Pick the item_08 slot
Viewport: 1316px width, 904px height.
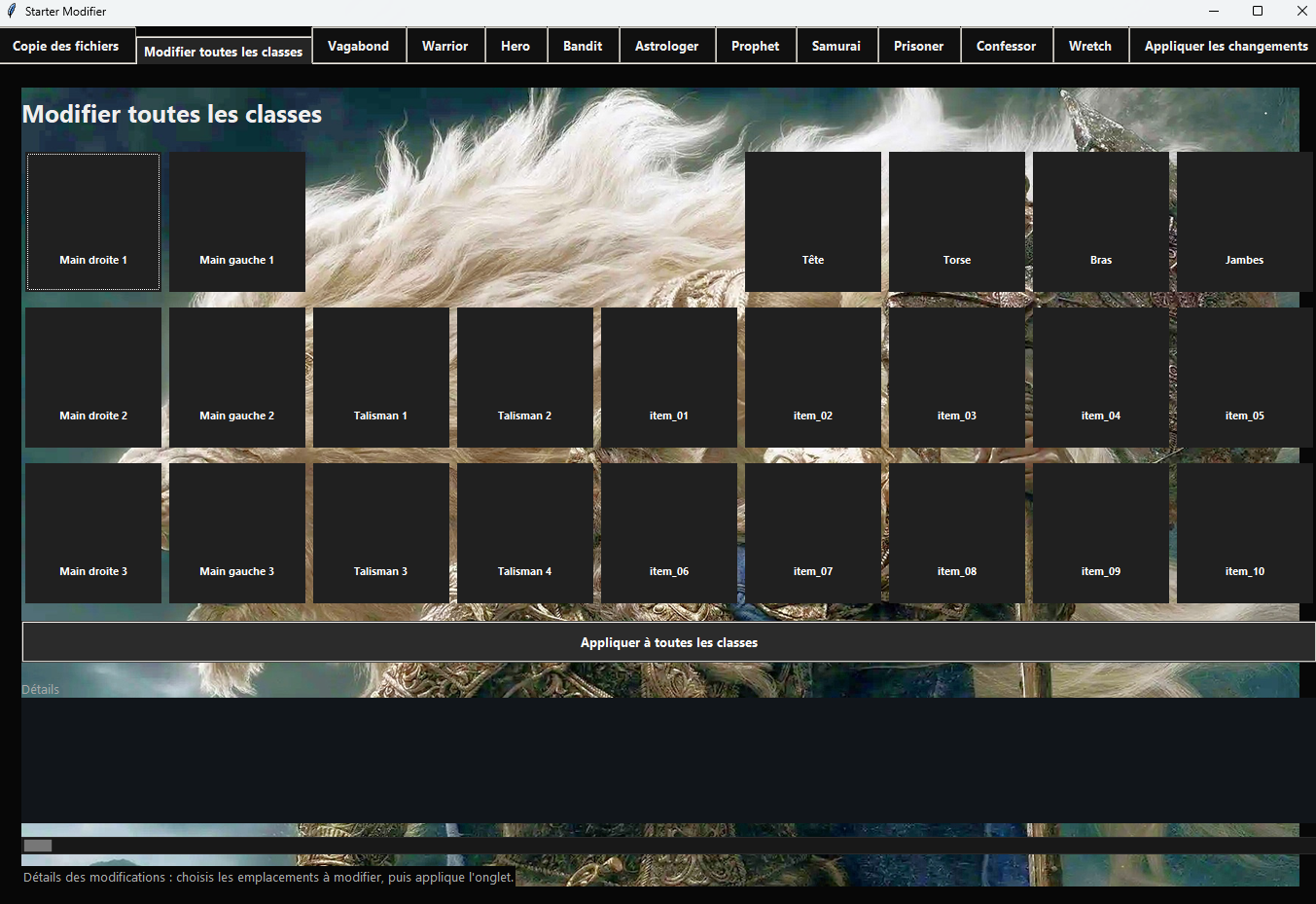(957, 533)
